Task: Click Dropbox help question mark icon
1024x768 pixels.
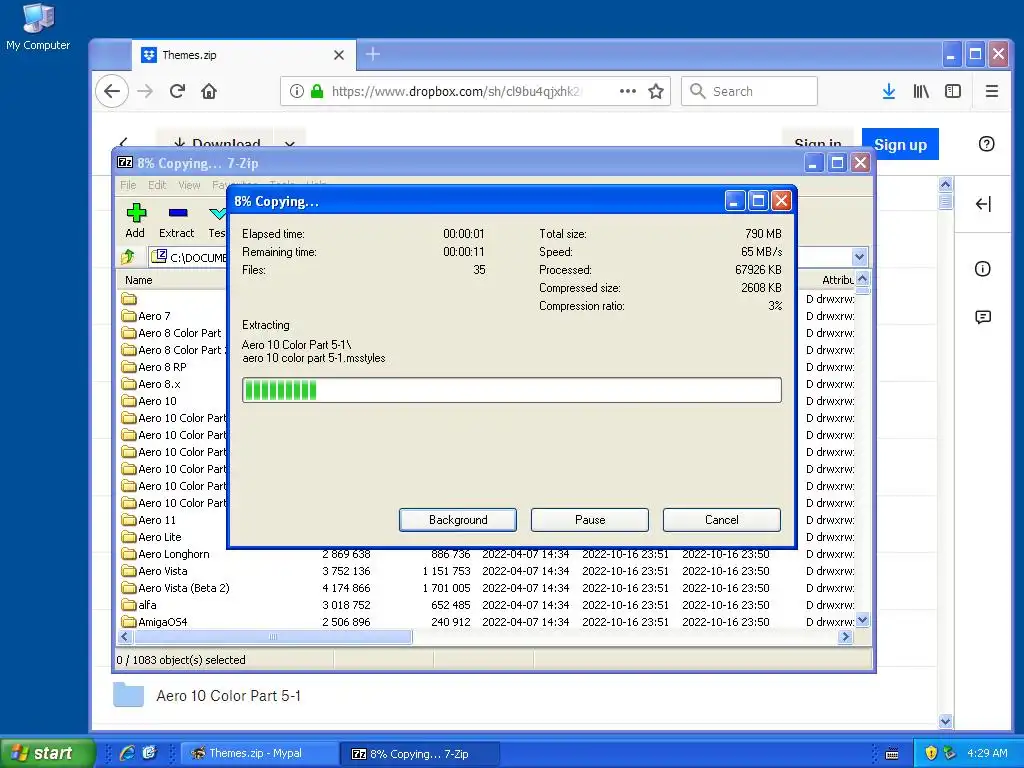Action: pyautogui.click(x=986, y=144)
